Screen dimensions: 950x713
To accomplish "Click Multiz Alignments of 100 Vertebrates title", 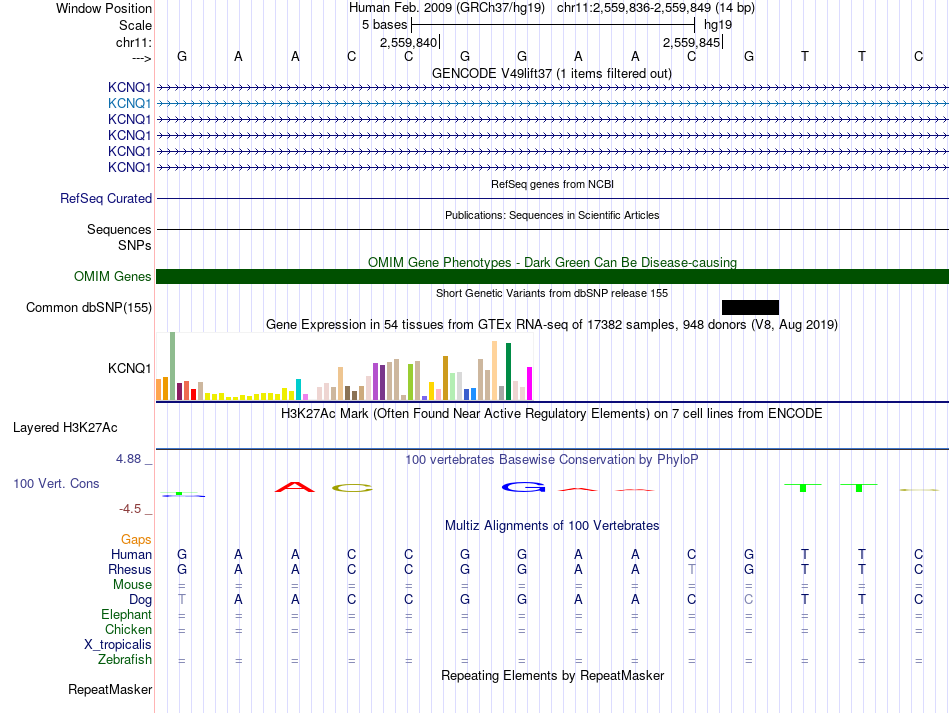I will [x=552, y=526].
